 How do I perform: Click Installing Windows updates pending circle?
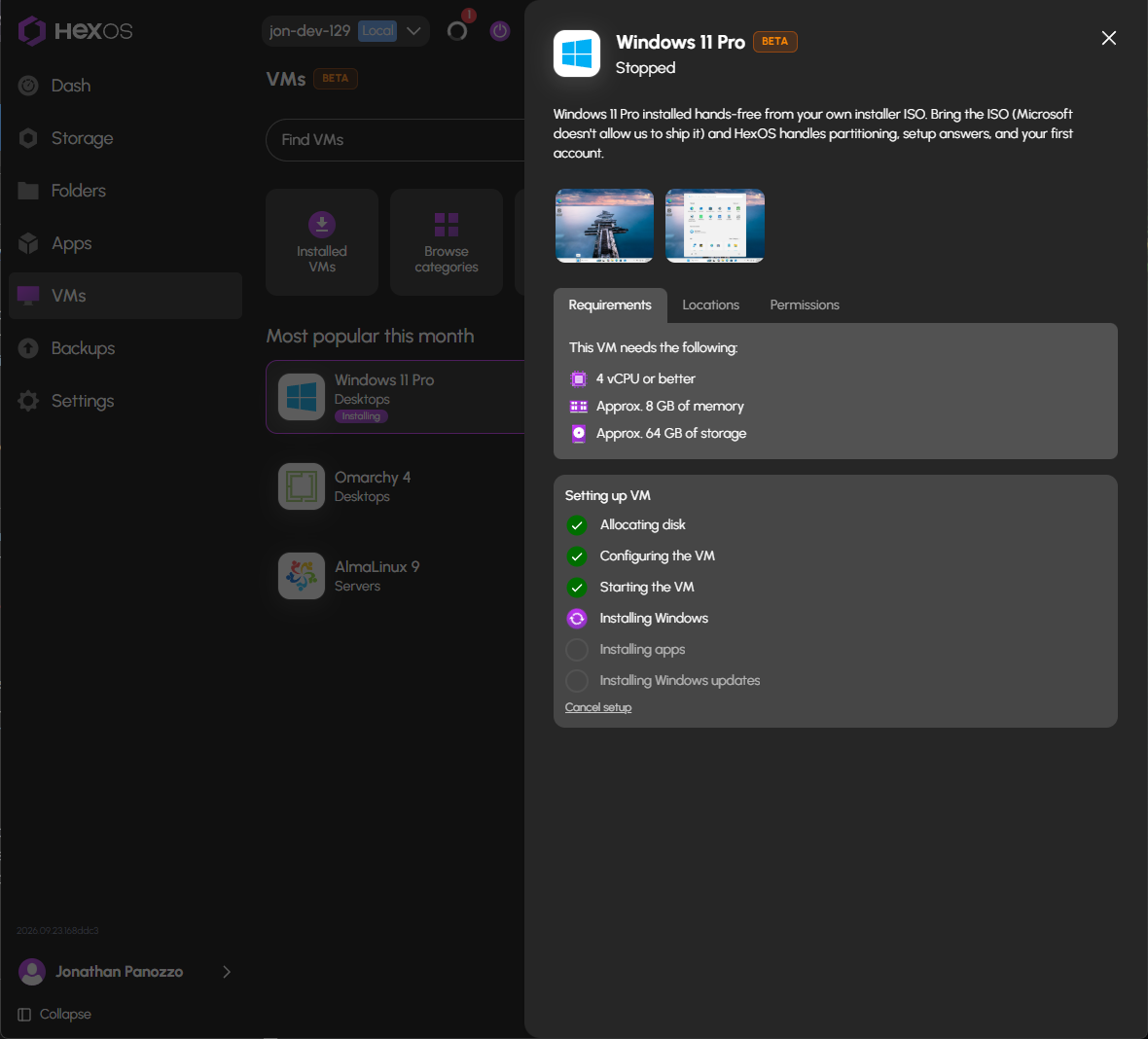(577, 681)
